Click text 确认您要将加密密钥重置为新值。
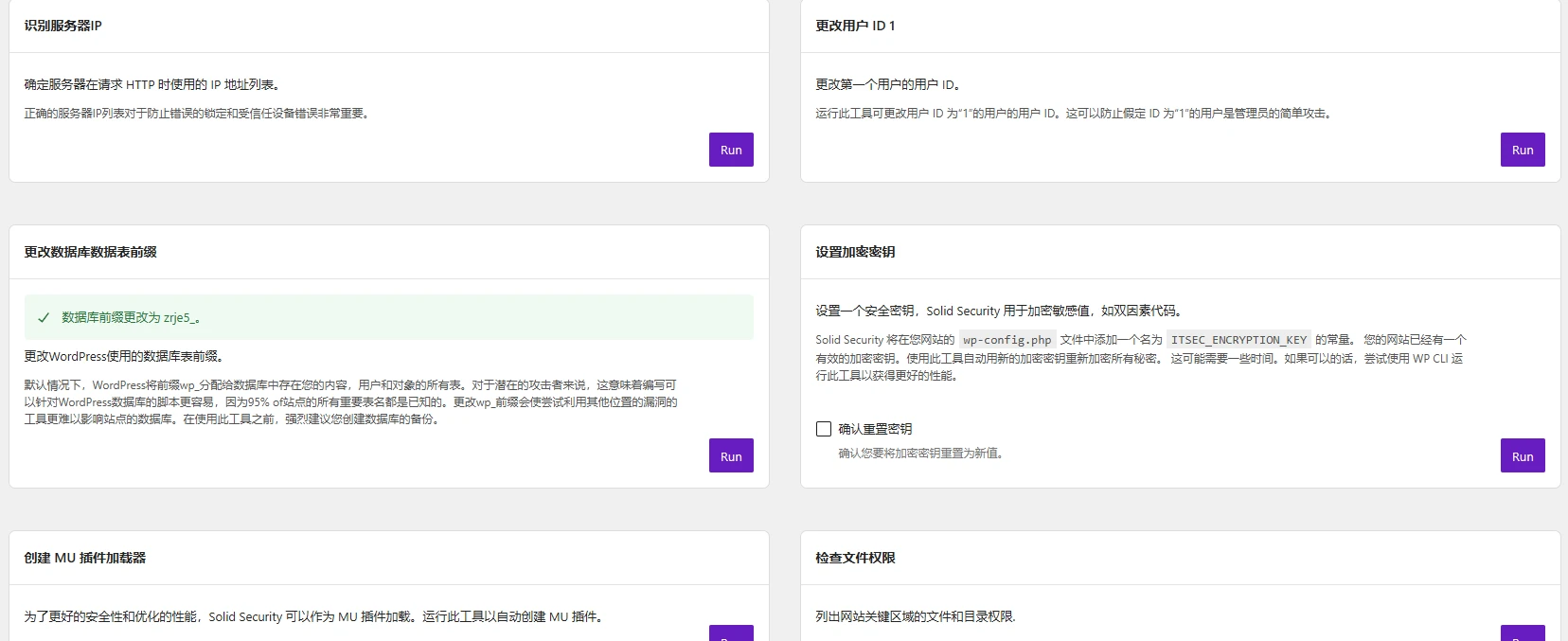1568x641 pixels. [x=923, y=454]
